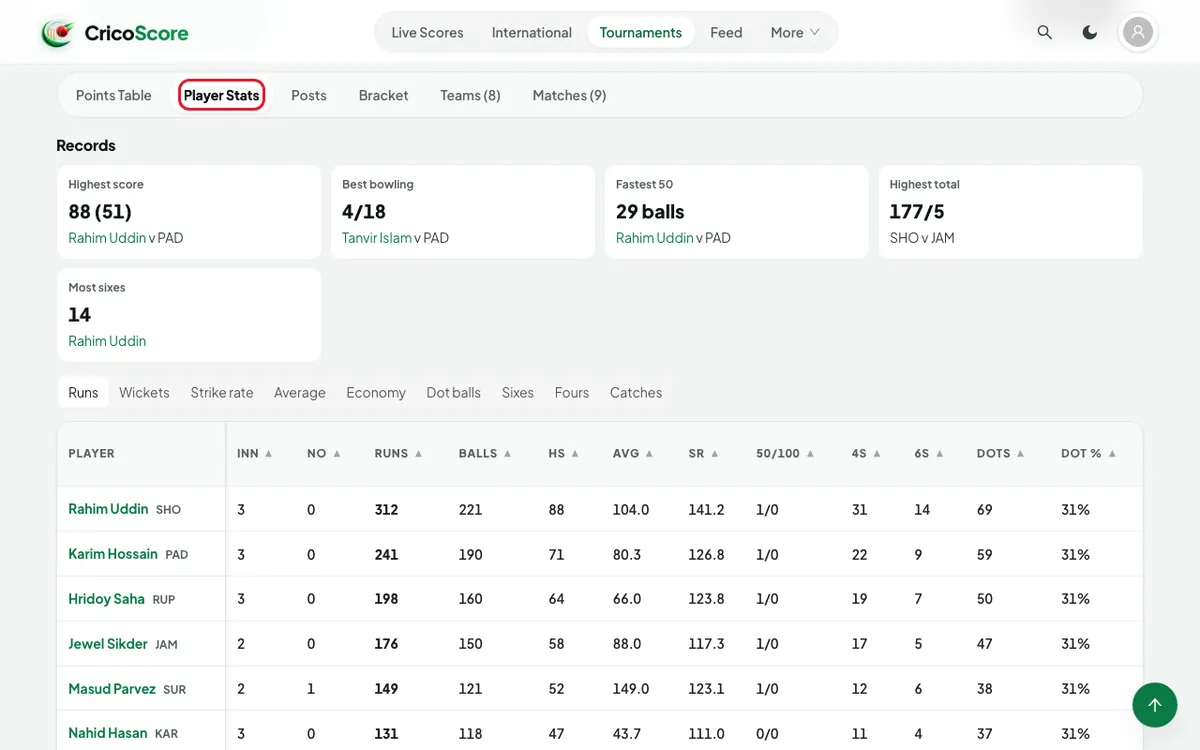Go to Live Scores
Viewport: 1200px width, 750px height.
427,32
